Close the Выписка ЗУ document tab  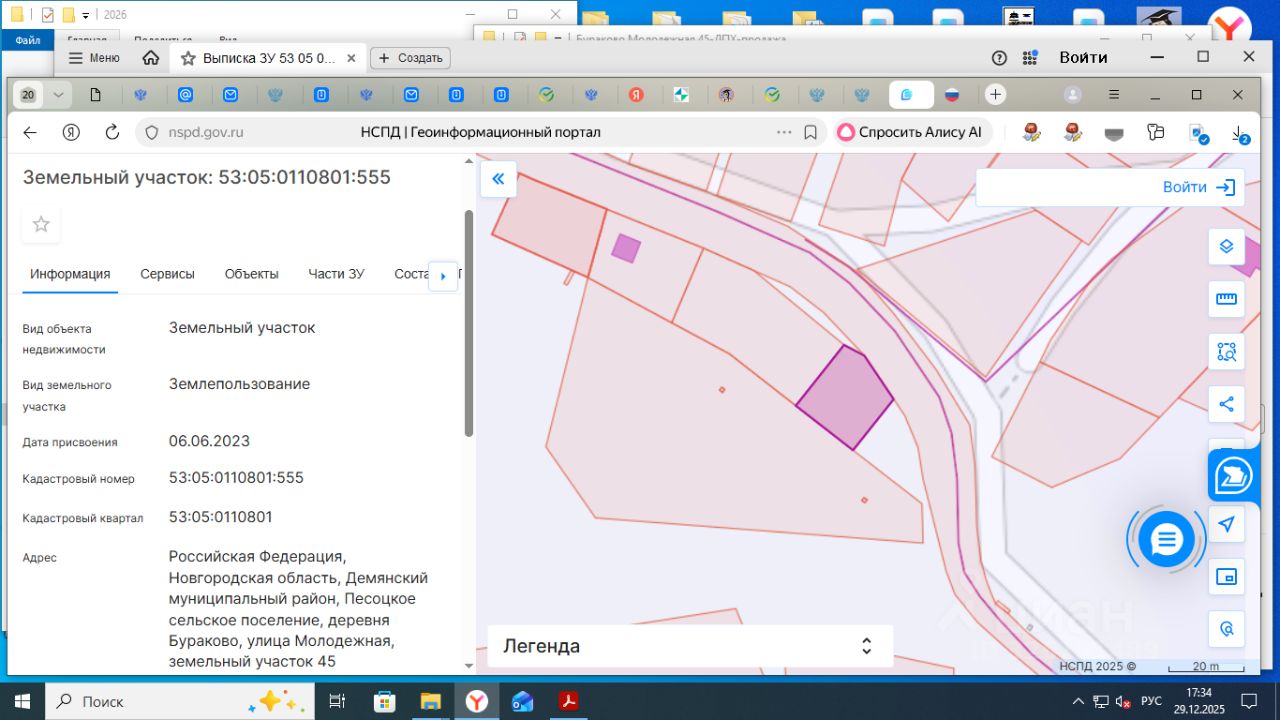(x=351, y=58)
